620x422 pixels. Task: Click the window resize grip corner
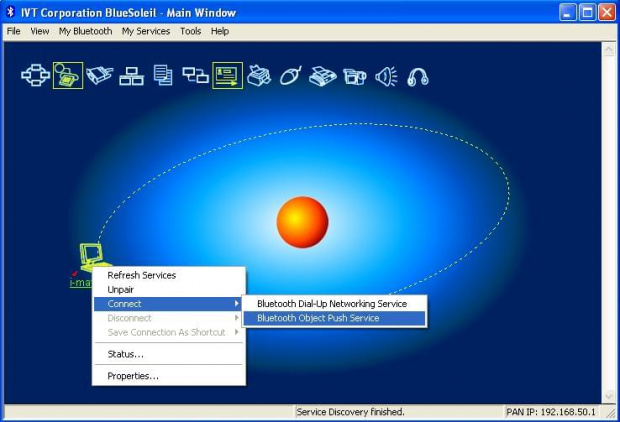point(611,413)
